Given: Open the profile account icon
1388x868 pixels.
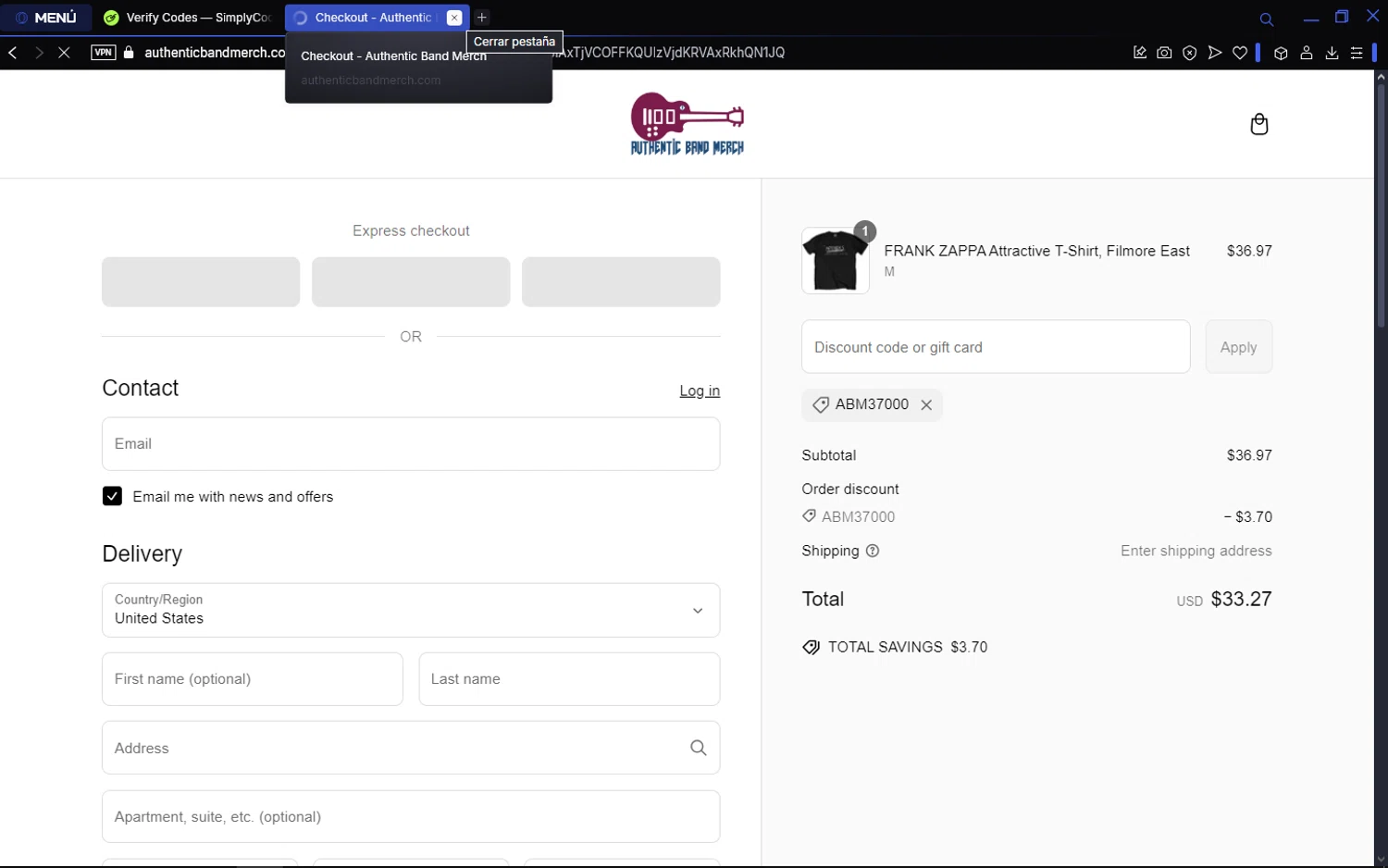Looking at the screenshot, I should tap(1307, 53).
